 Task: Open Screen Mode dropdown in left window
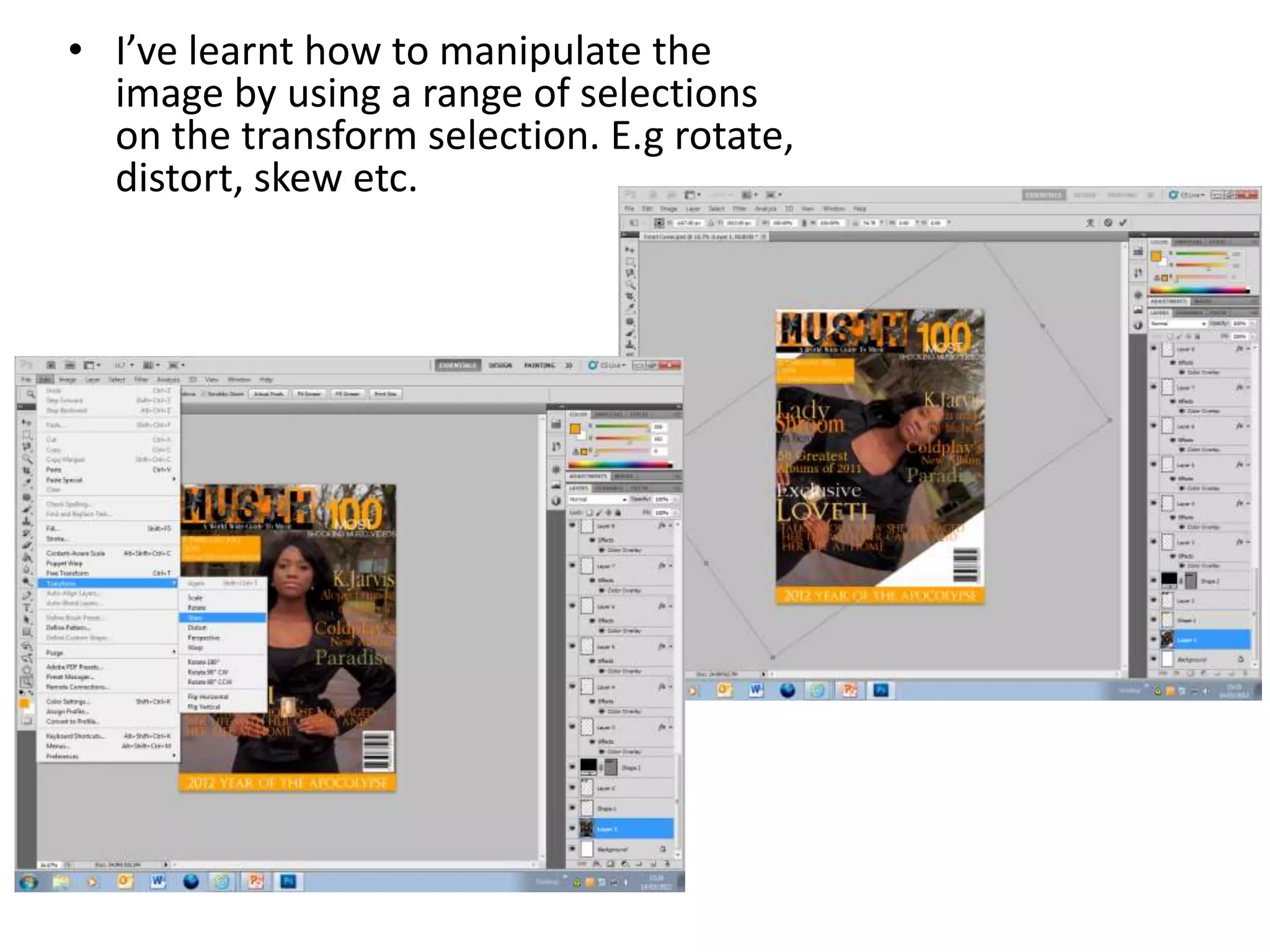(x=177, y=365)
